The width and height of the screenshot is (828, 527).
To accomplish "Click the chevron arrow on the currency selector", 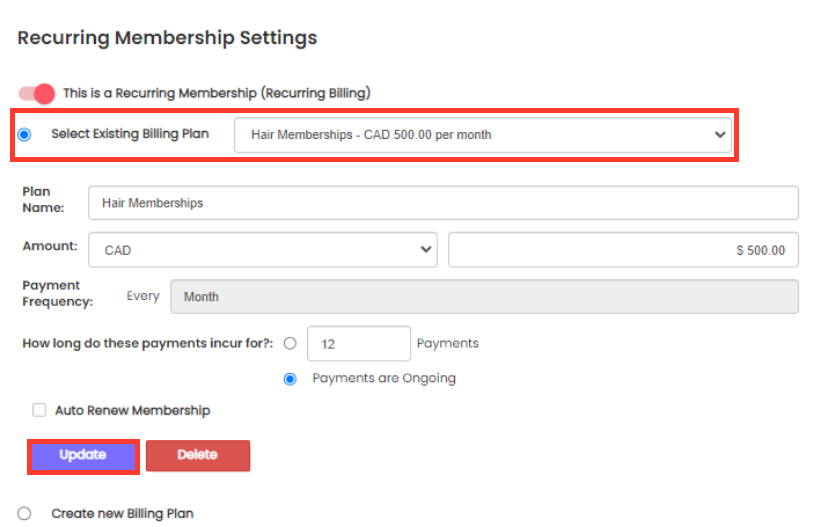I will pyautogui.click(x=427, y=250).
